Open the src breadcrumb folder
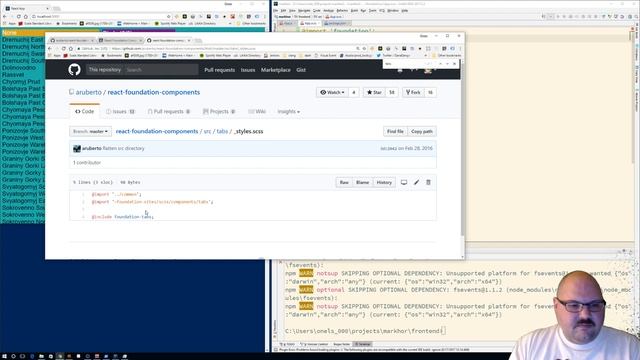The height and width of the screenshot is (360, 640). click(x=207, y=131)
